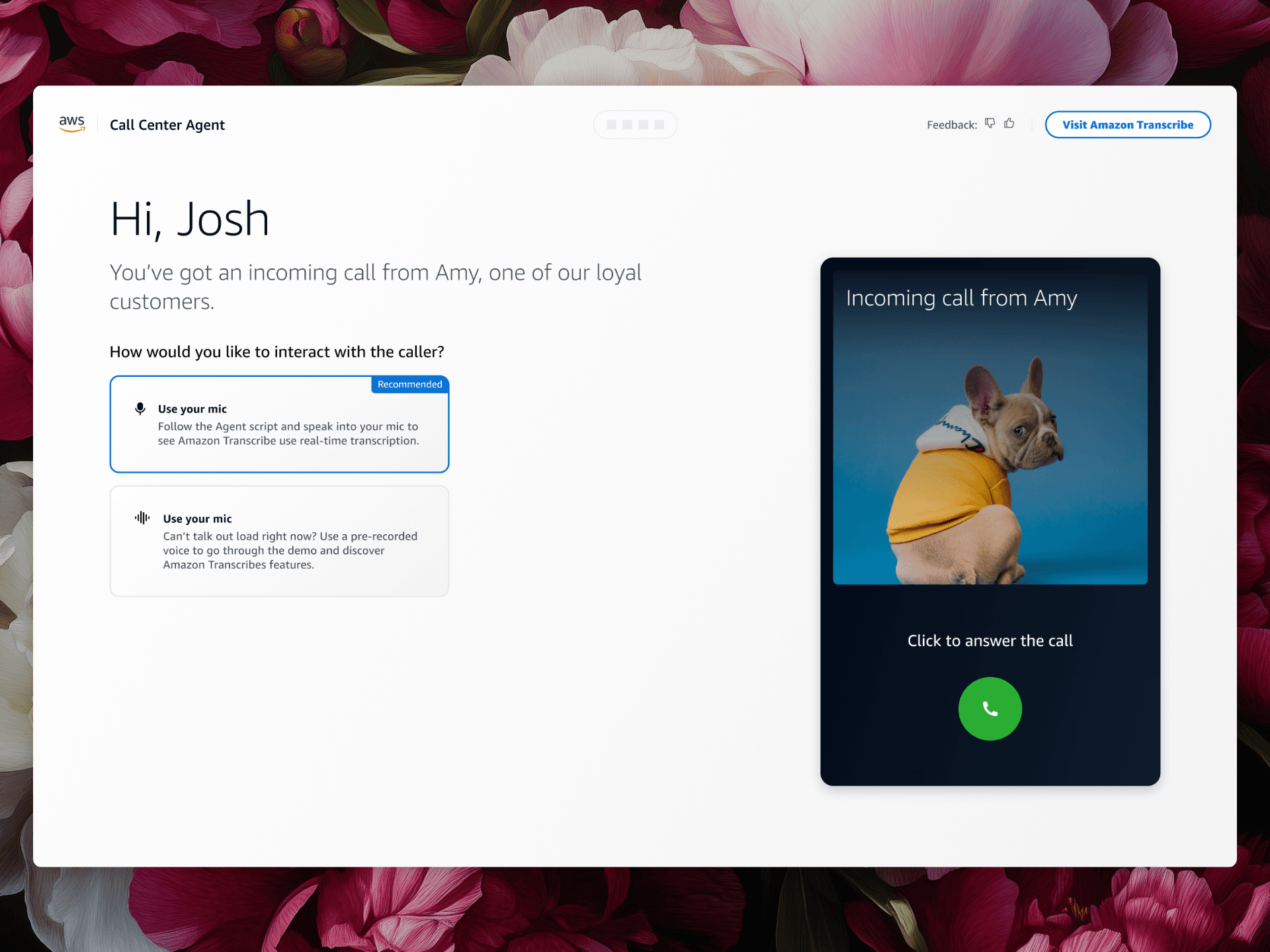This screenshot has height=952, width=1270.
Task: Answer the call with green phone button
Action: pos(990,709)
